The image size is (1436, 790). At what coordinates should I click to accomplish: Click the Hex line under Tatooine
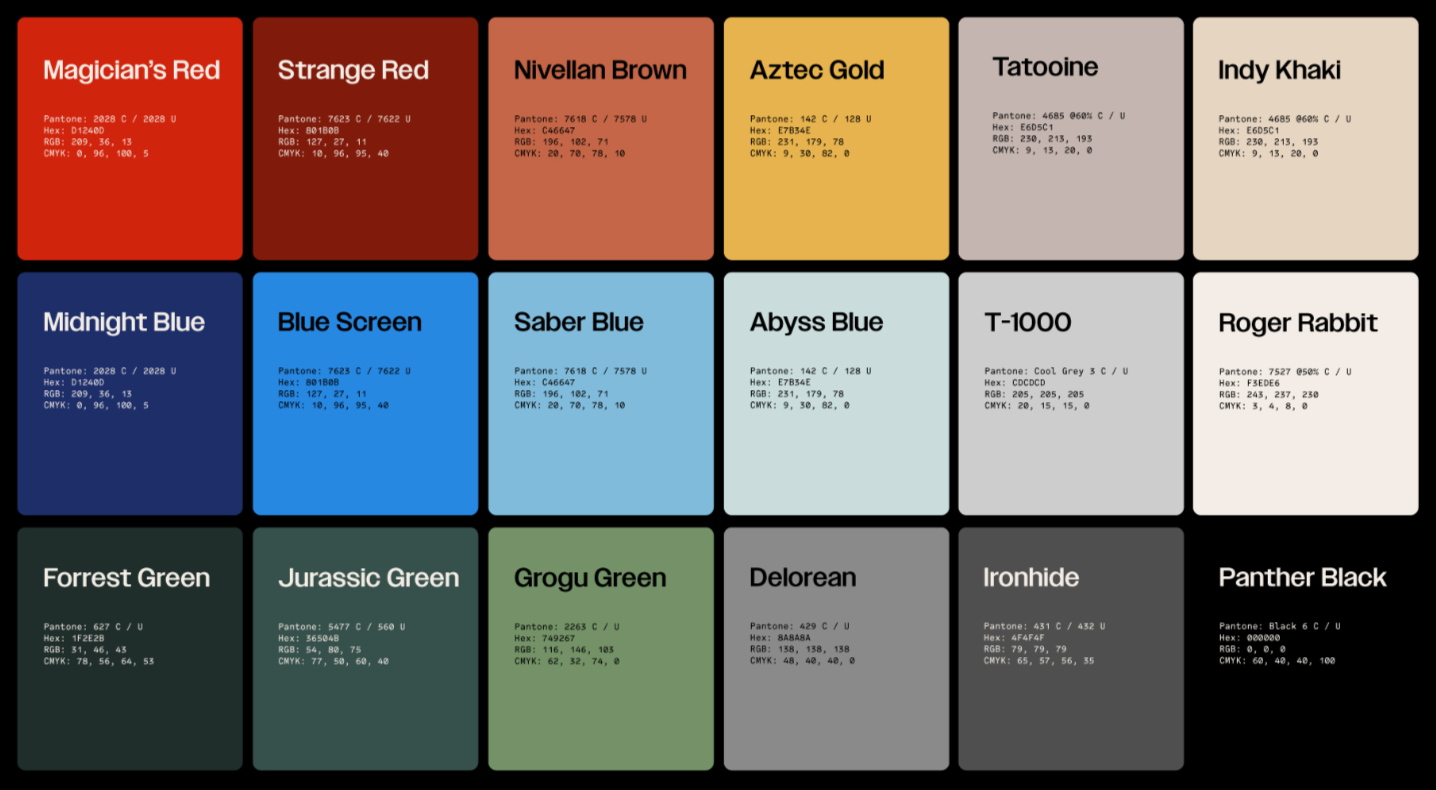[x=1023, y=127]
